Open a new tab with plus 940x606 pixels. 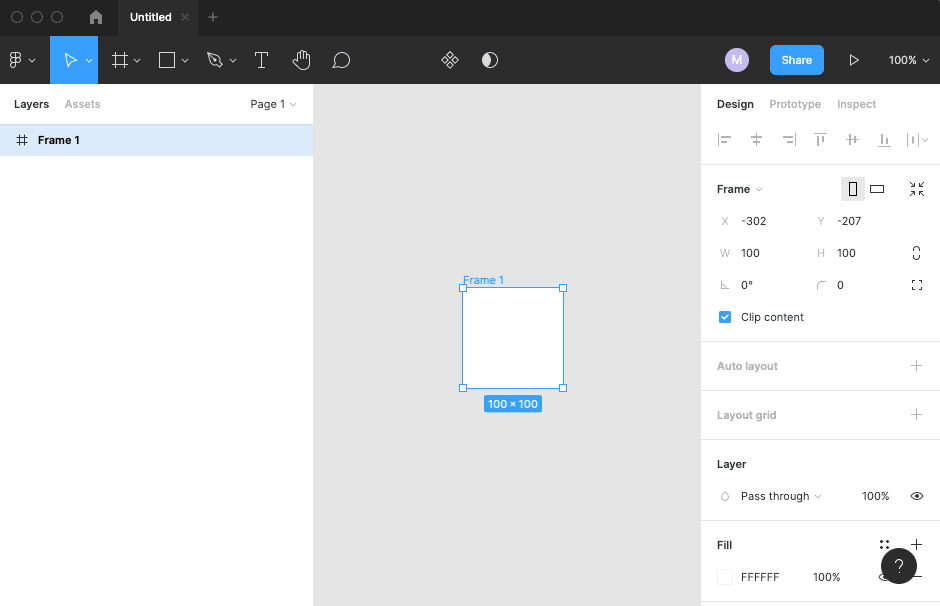(213, 17)
